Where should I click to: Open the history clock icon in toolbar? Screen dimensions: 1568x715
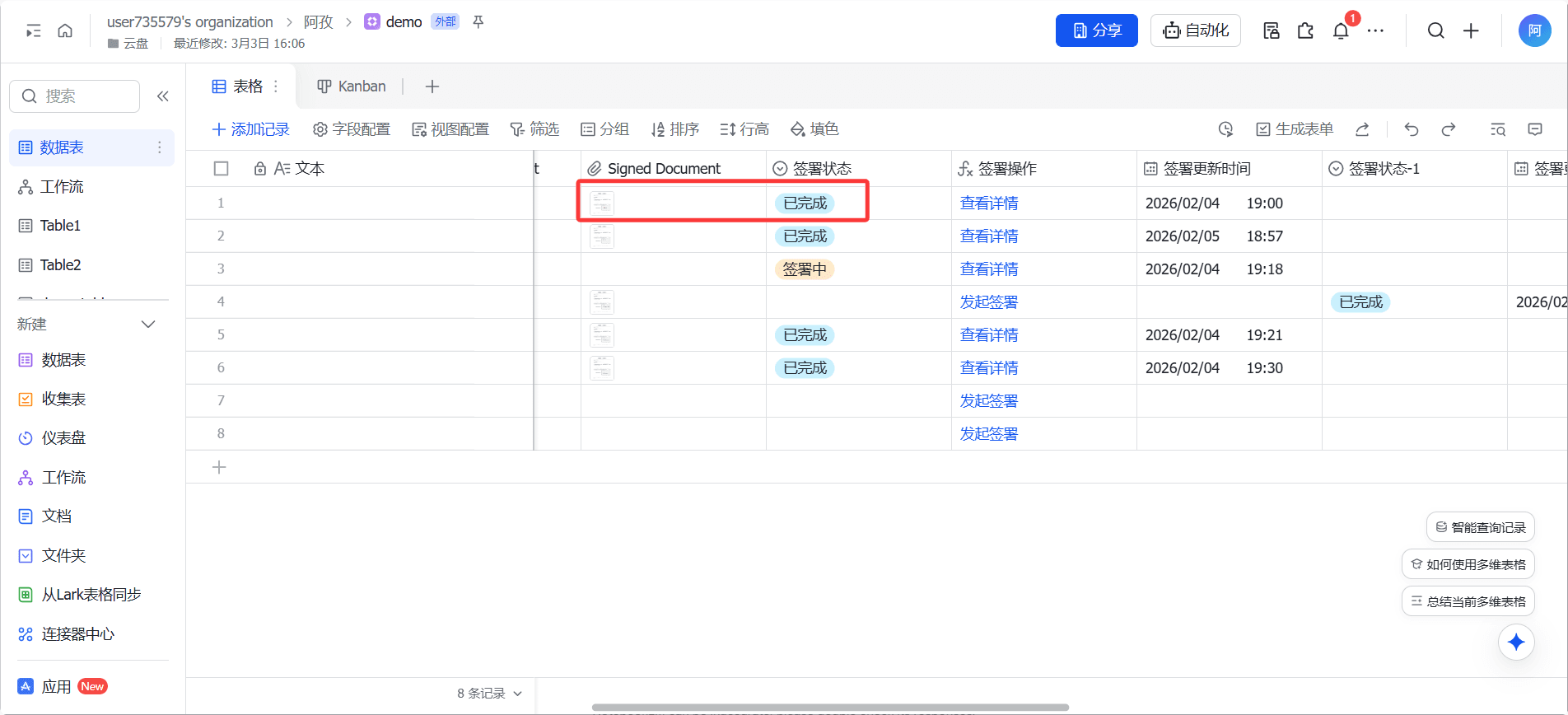(1225, 129)
